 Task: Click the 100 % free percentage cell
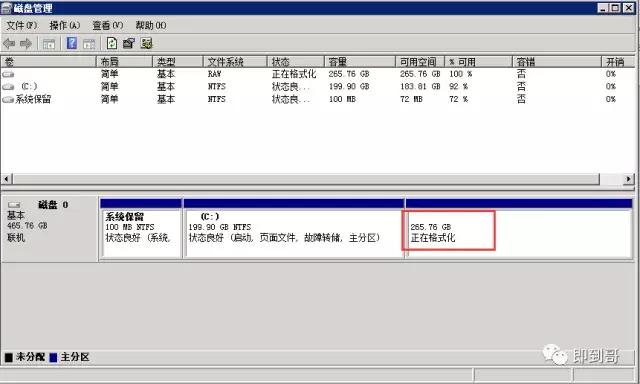point(460,74)
